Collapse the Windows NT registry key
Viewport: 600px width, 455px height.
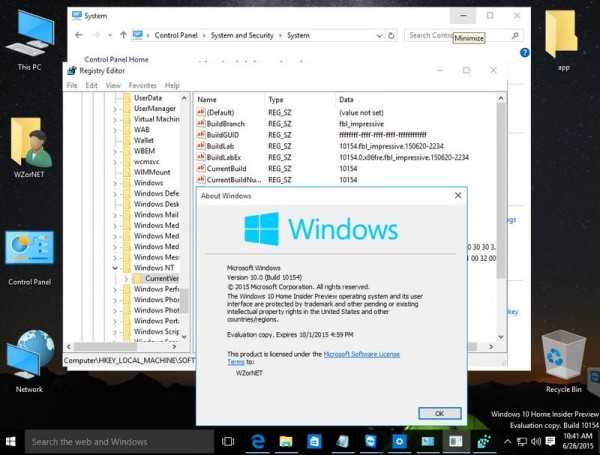pyautogui.click(x=115, y=268)
